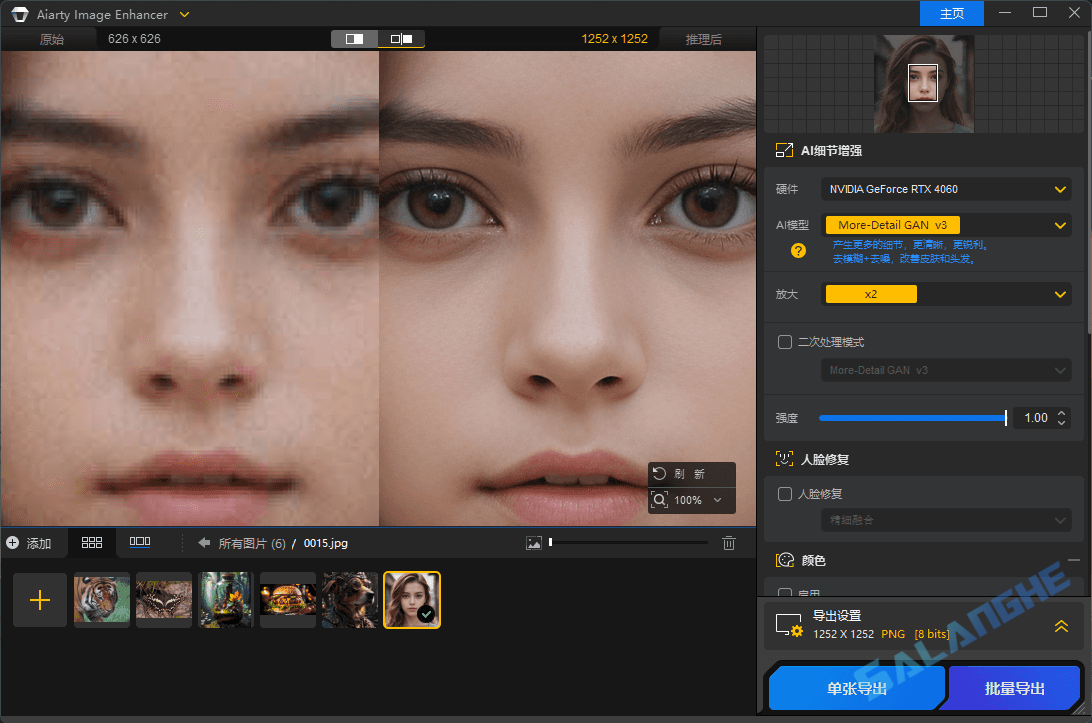This screenshot has width=1092, height=723.
Task: Click the 添加 plus icon to add images
Action: [10, 542]
